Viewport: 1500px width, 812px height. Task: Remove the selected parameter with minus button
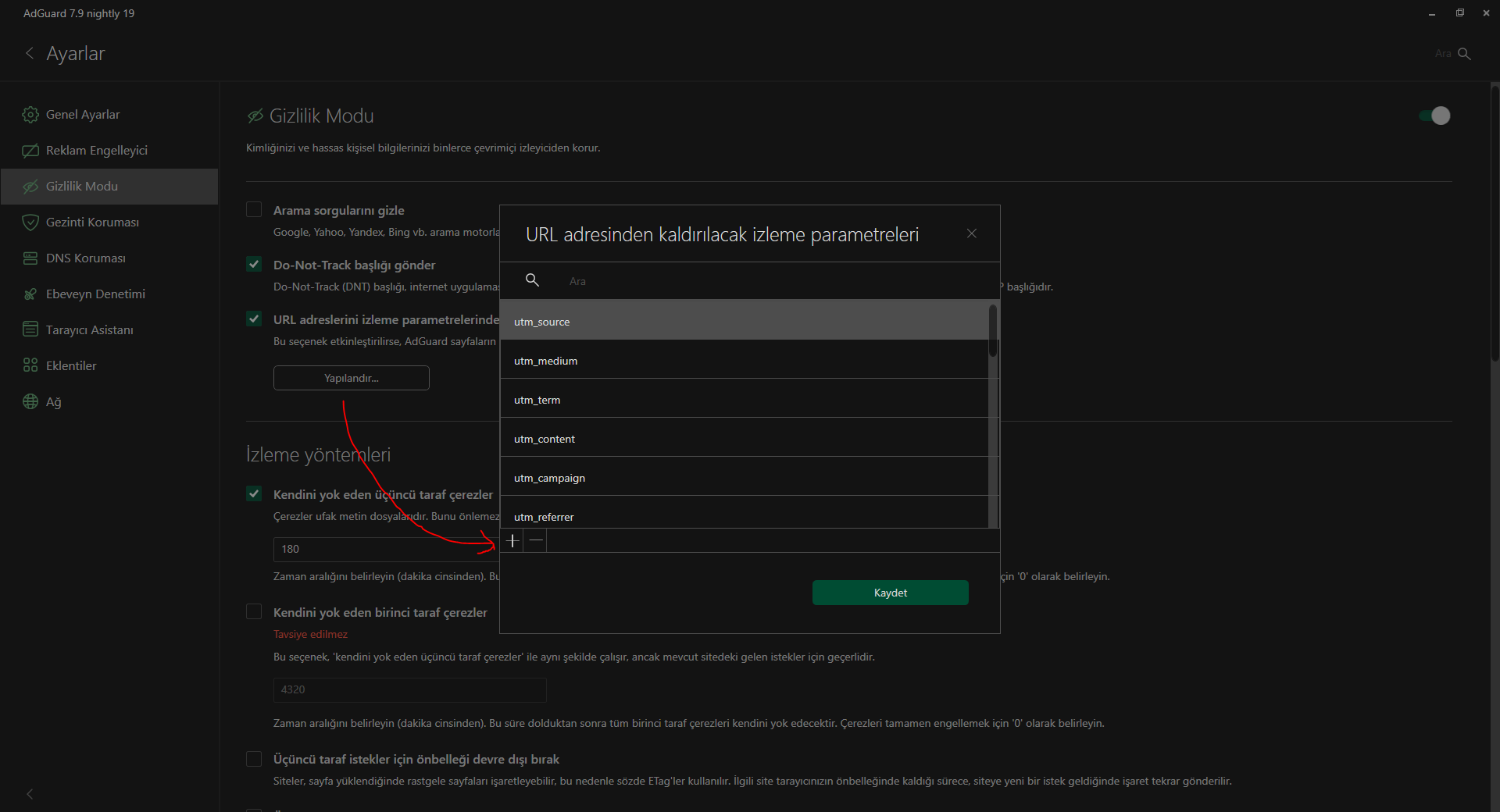(x=536, y=540)
